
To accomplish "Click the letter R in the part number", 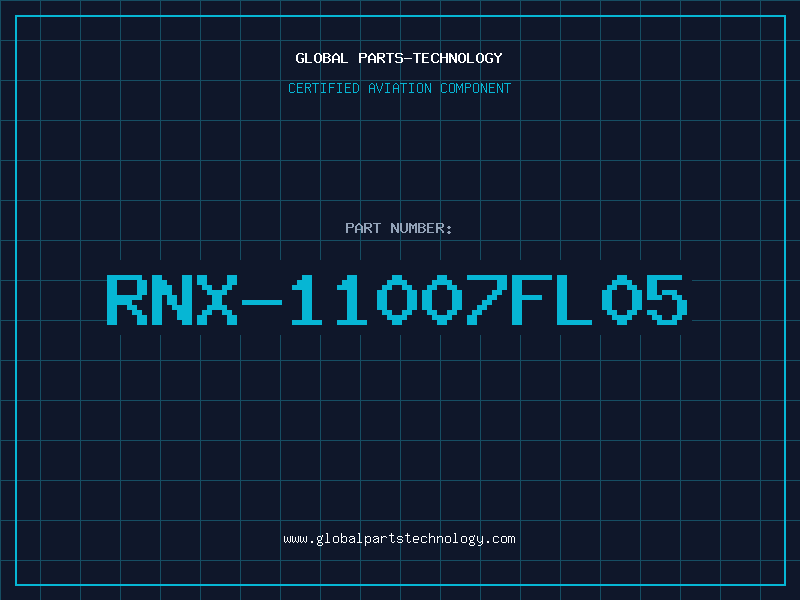I will tap(127, 299).
